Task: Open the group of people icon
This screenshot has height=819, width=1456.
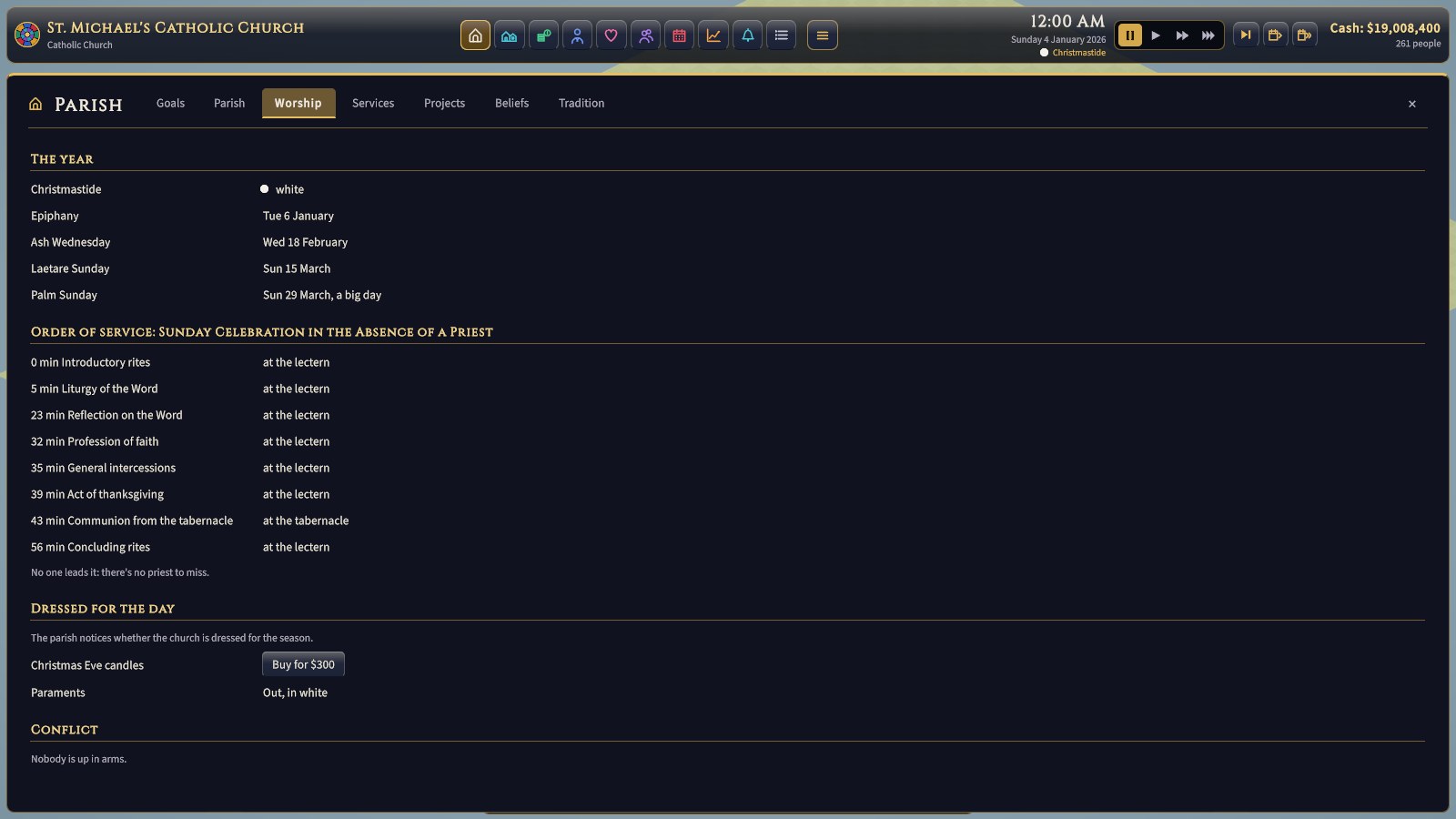Action: click(645, 35)
